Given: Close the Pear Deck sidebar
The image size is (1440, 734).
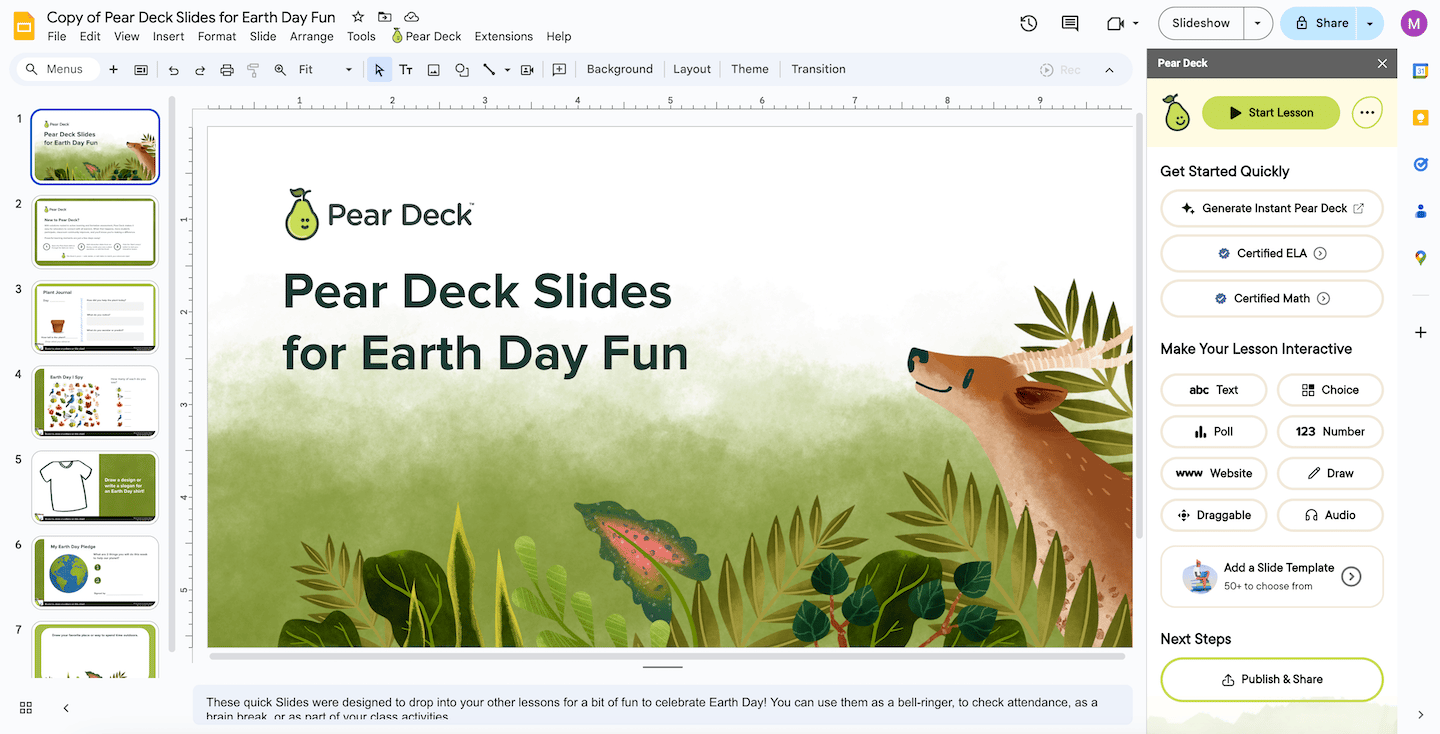Looking at the screenshot, I should [1382, 63].
